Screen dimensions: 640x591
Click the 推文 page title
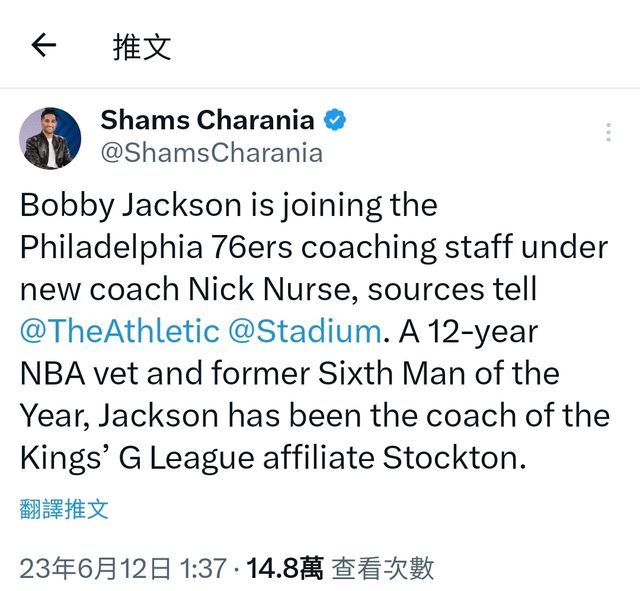coord(142,46)
